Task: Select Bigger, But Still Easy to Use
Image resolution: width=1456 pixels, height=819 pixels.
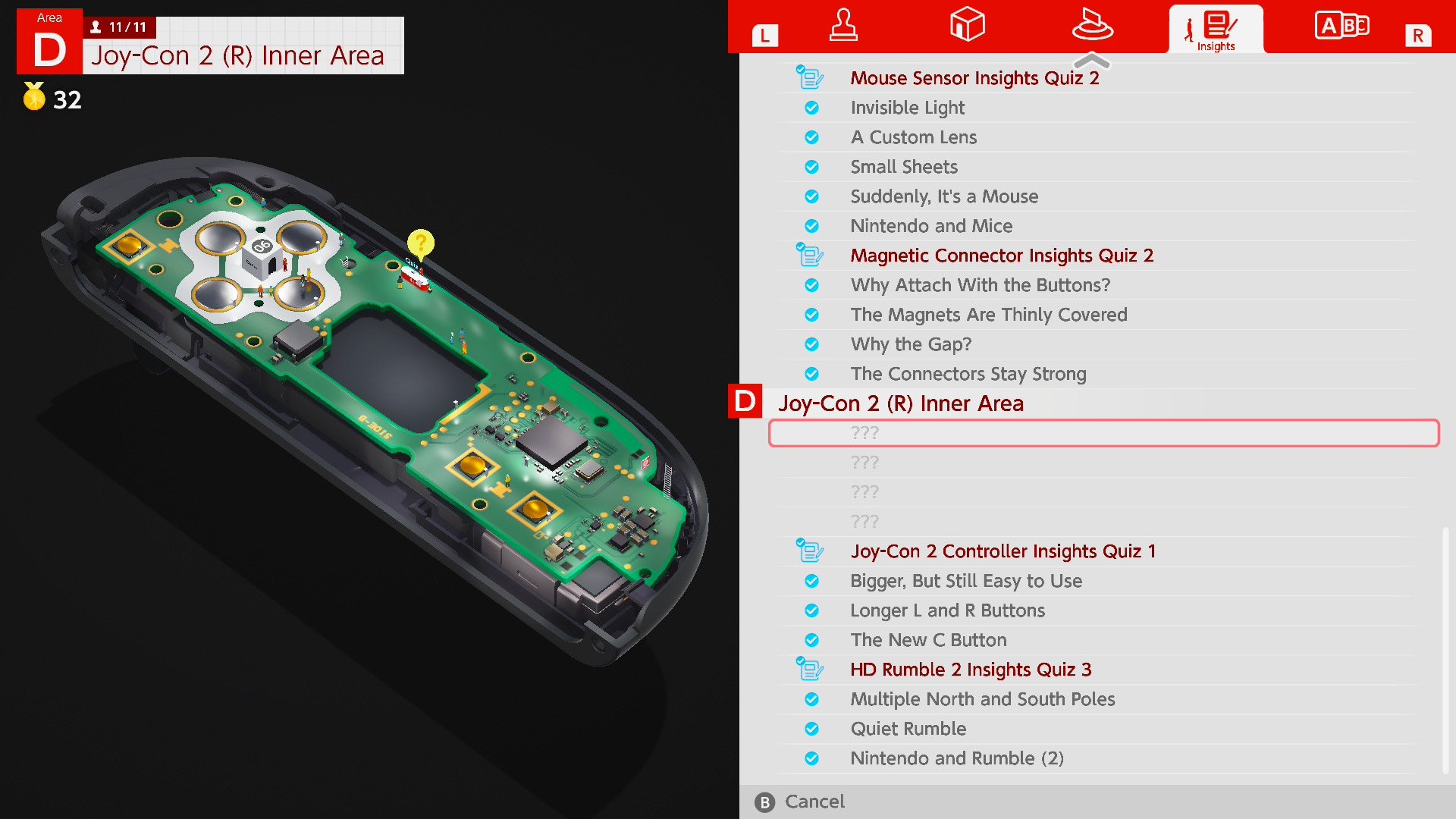Action: pyautogui.click(x=966, y=581)
